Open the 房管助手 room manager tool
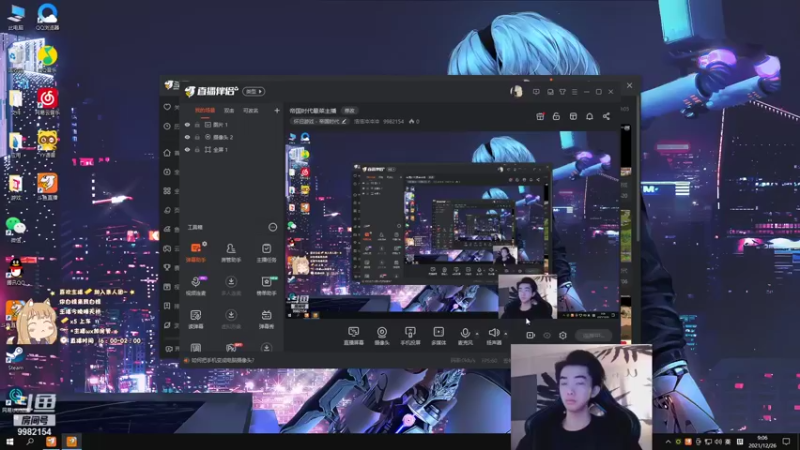The height and width of the screenshot is (450, 800). pyautogui.click(x=231, y=253)
